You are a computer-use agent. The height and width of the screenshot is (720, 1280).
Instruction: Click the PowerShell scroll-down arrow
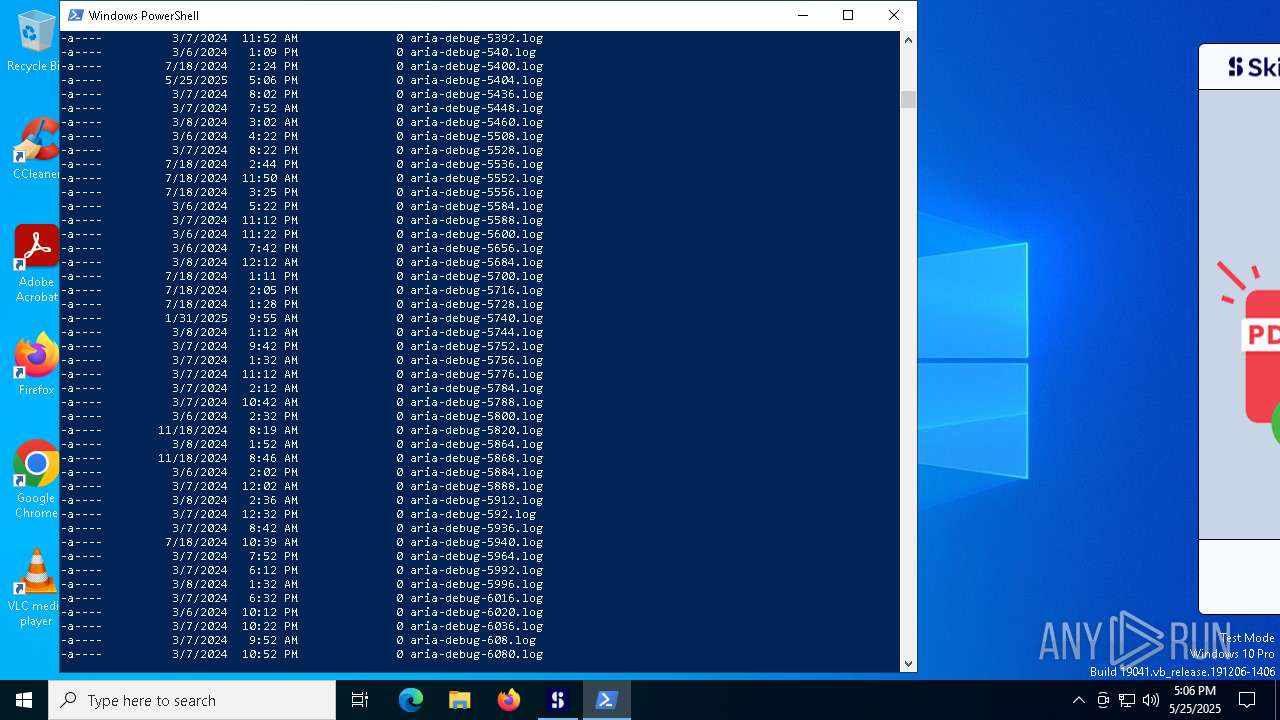click(x=908, y=663)
